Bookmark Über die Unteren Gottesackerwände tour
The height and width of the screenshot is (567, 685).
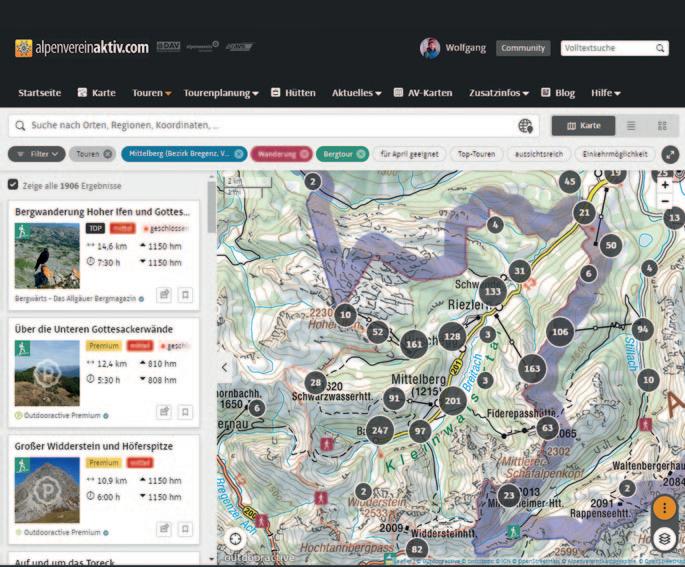click(185, 412)
